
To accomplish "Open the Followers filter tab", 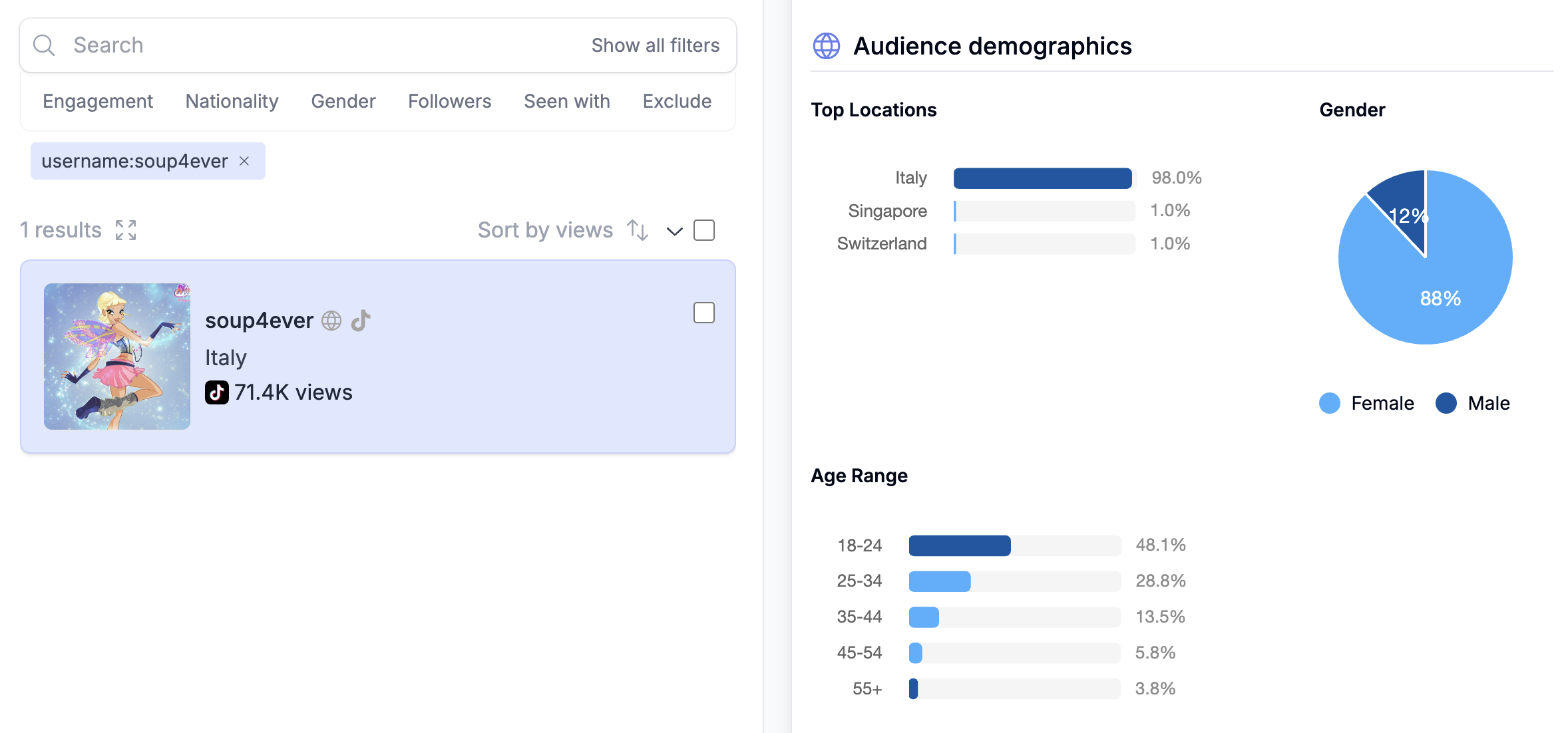I will click(449, 101).
